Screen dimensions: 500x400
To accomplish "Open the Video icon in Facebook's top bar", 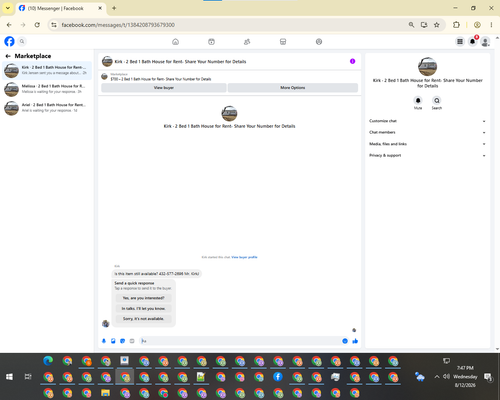I will coord(211,42).
